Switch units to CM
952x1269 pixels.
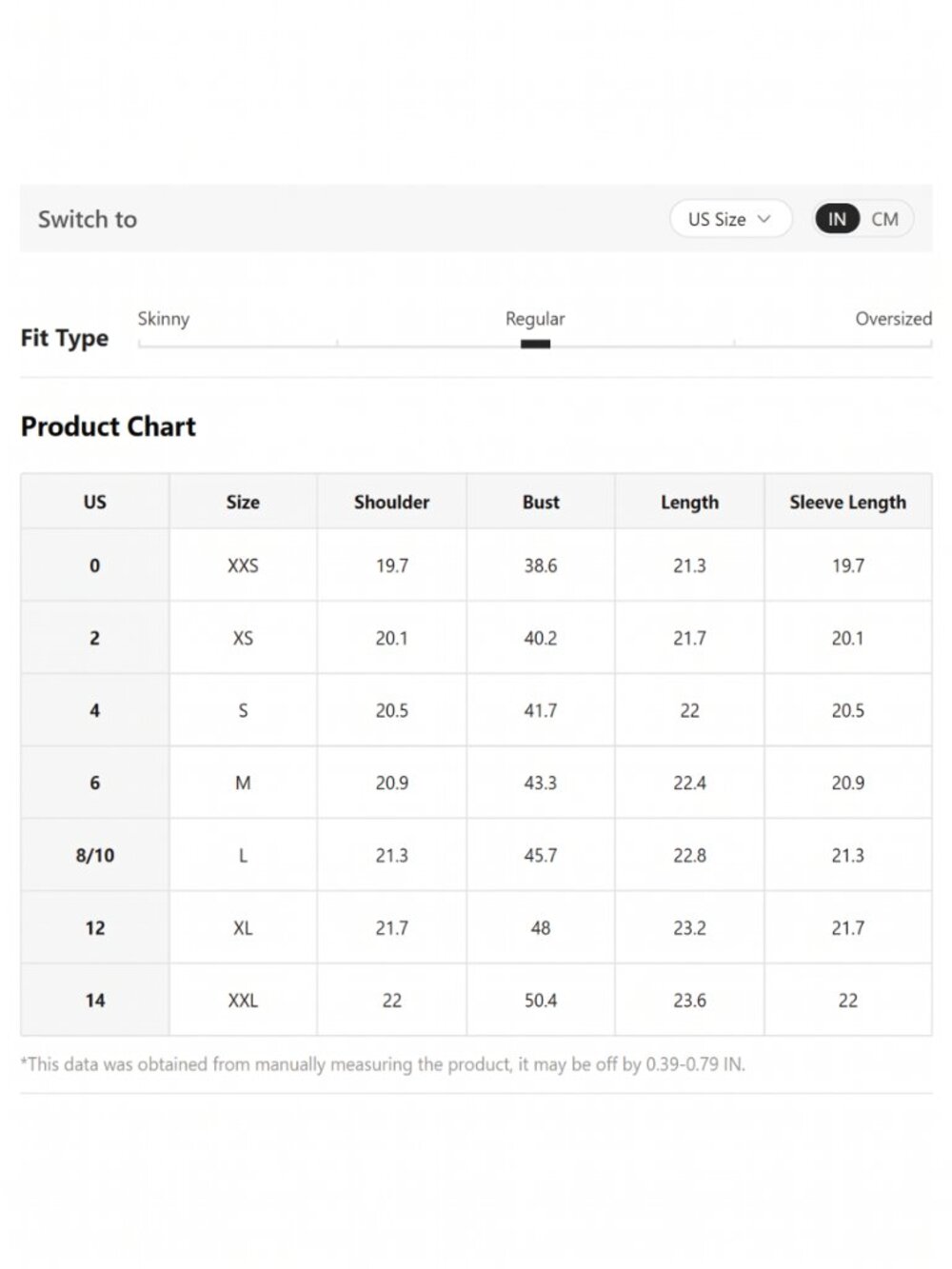pos(884,219)
